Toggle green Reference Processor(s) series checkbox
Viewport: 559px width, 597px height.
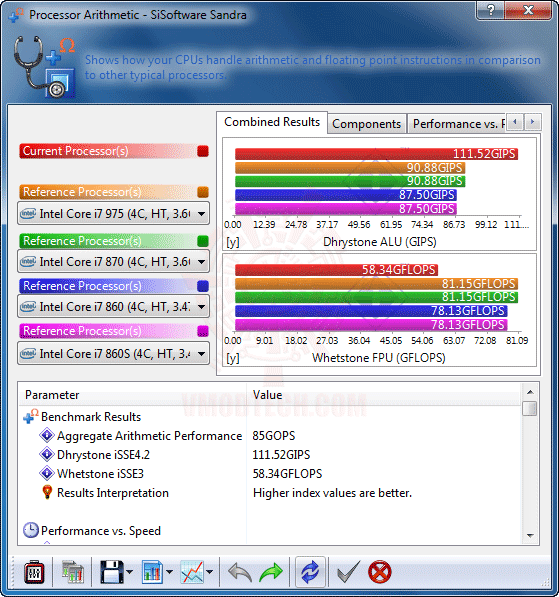203,241
